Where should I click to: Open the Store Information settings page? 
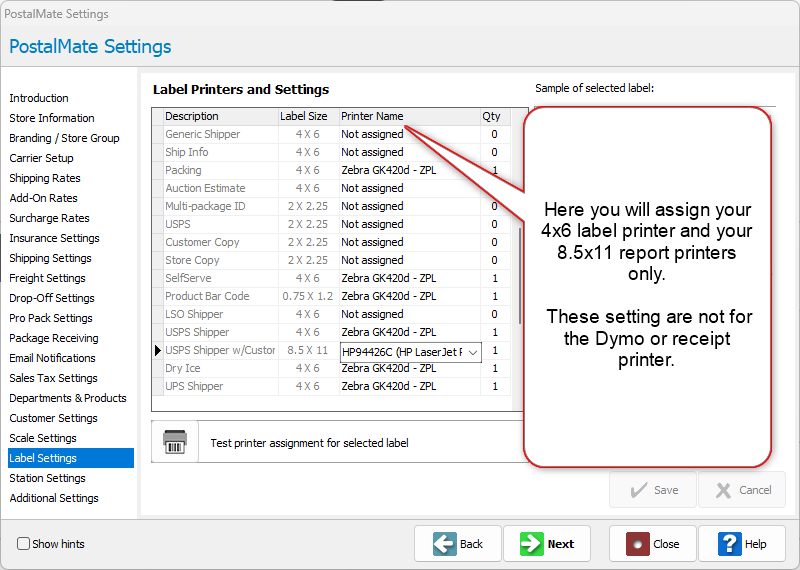click(x=52, y=118)
